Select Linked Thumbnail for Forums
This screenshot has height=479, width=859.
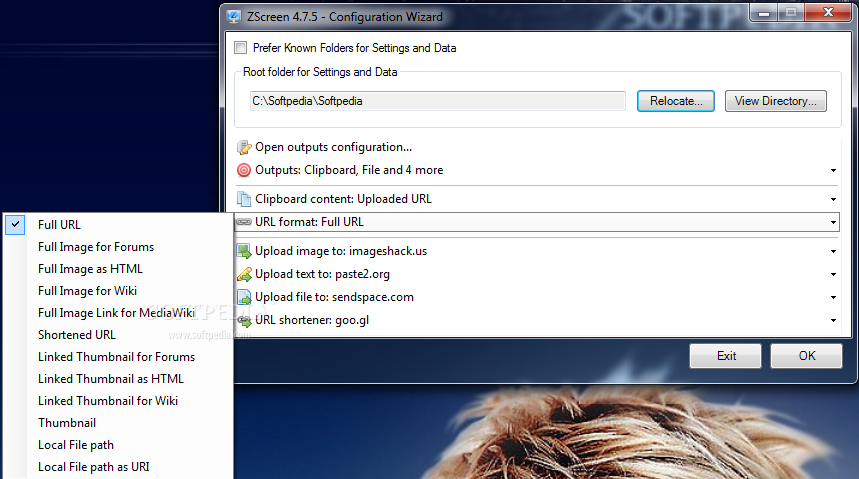coord(118,357)
